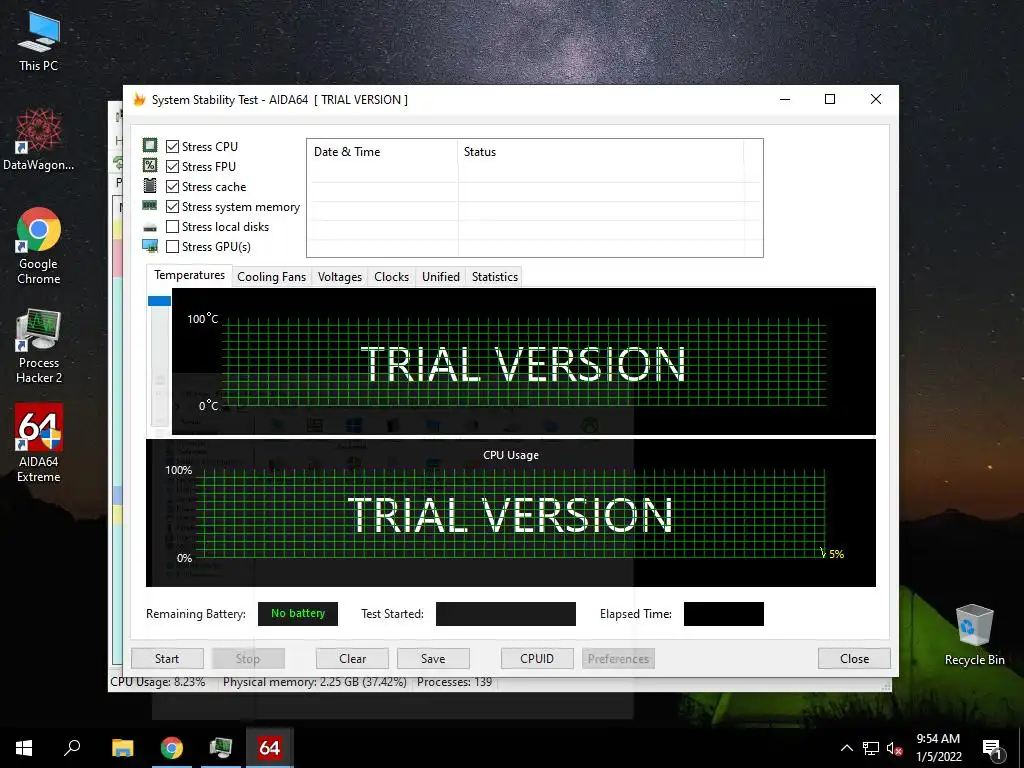Select the Google Chrome desktop shortcut
Screen dimensions: 1024x768
(x=39, y=246)
